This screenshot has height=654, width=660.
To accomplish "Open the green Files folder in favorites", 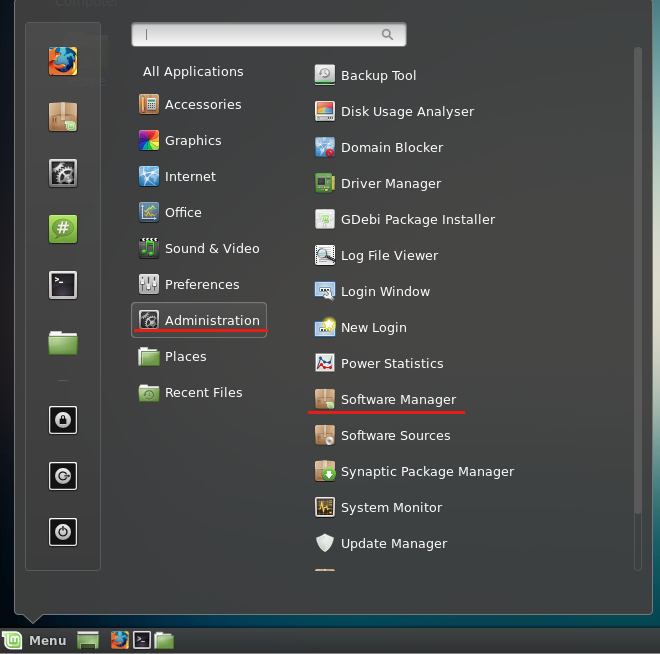I will [63, 342].
